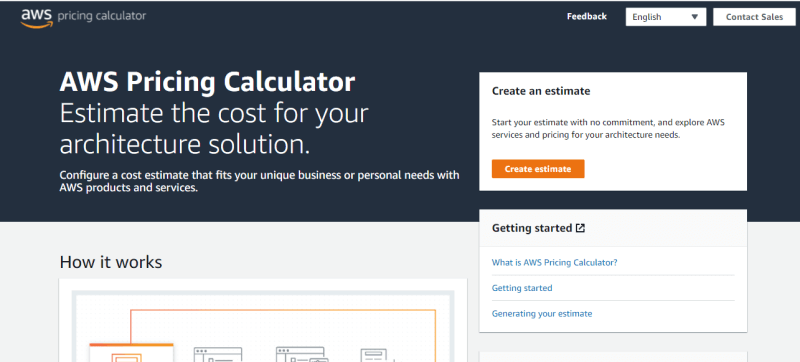Click the How it works diagram image

coord(263,320)
